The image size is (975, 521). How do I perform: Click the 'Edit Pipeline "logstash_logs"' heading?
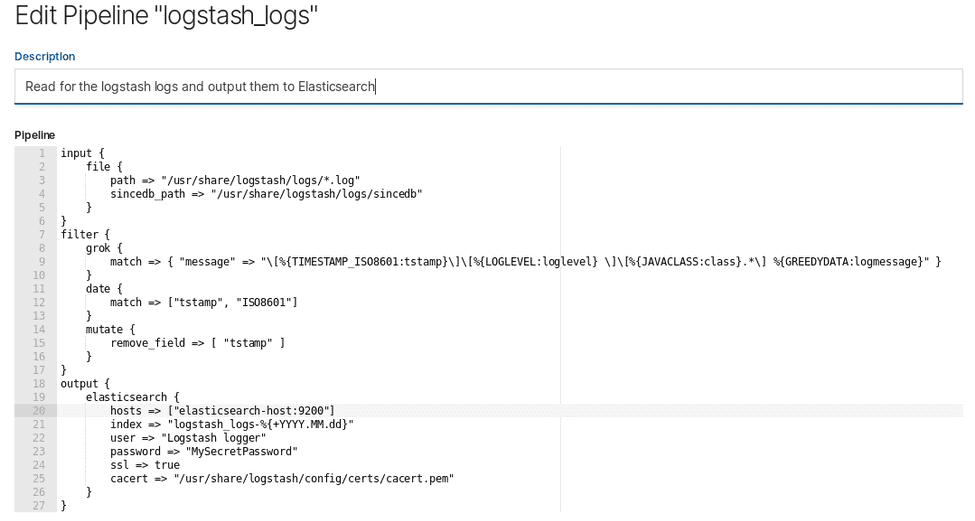click(x=166, y=16)
